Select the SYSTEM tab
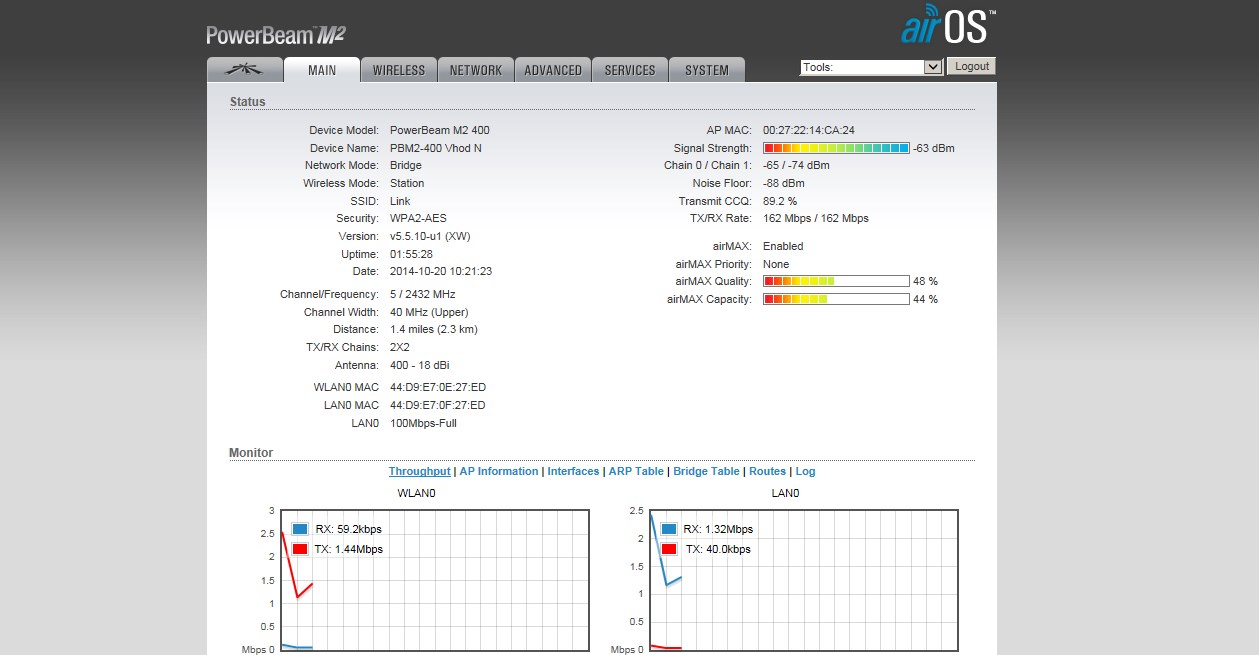The image size is (1259, 655). click(x=707, y=70)
